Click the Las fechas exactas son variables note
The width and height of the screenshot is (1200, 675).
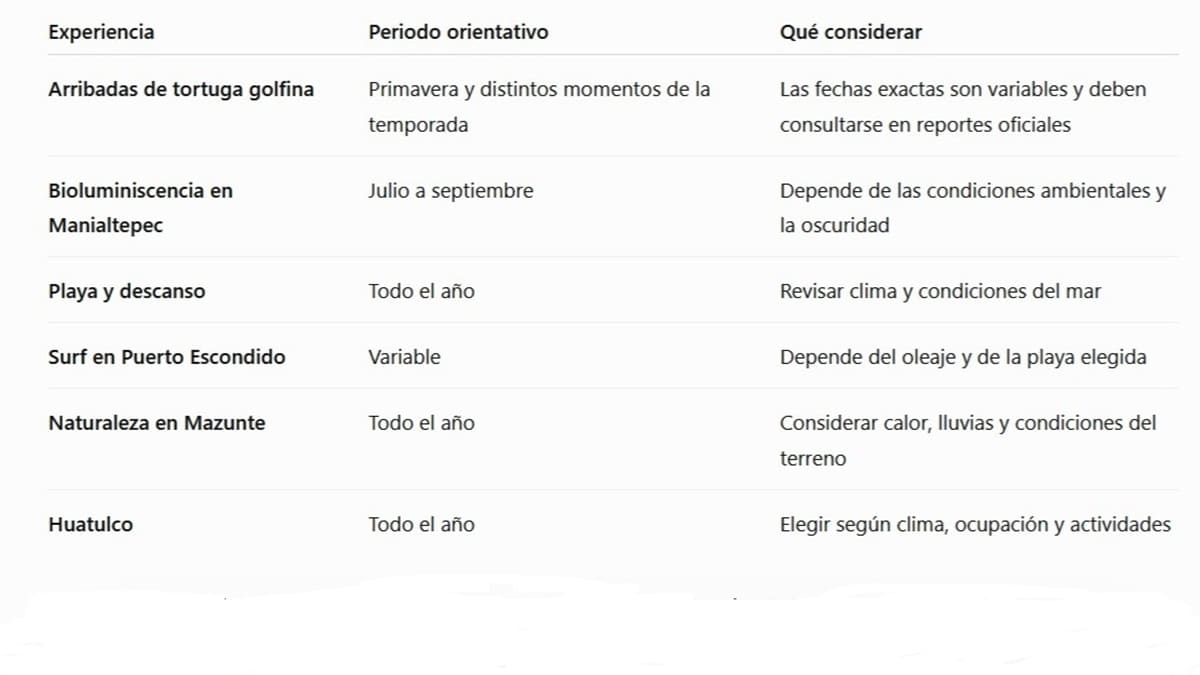click(x=963, y=107)
